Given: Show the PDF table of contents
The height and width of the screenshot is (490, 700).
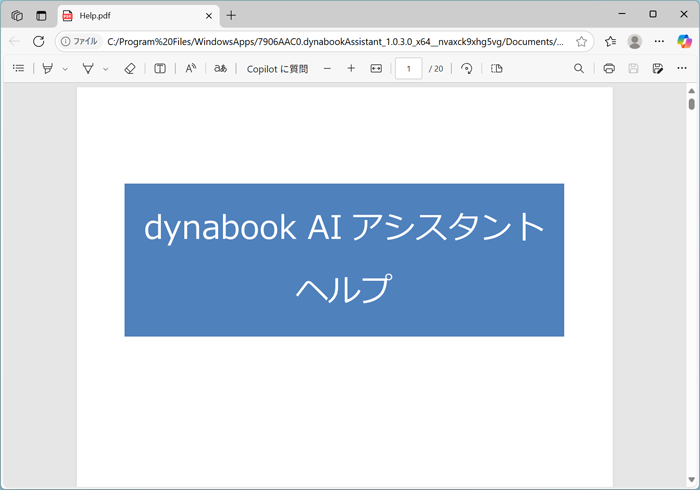Looking at the screenshot, I should [x=18, y=68].
